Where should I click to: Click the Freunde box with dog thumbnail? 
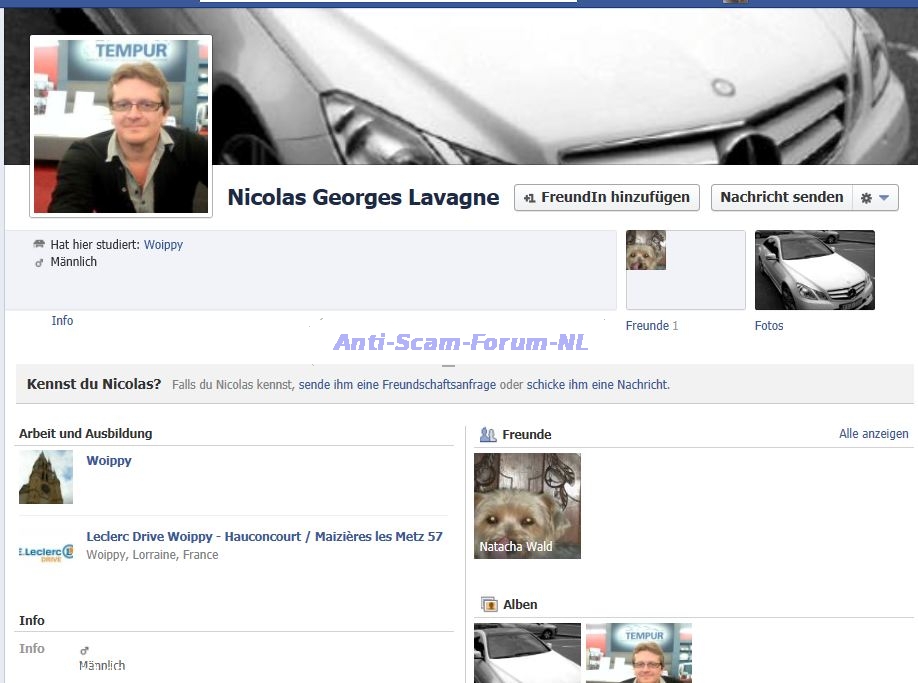point(685,270)
